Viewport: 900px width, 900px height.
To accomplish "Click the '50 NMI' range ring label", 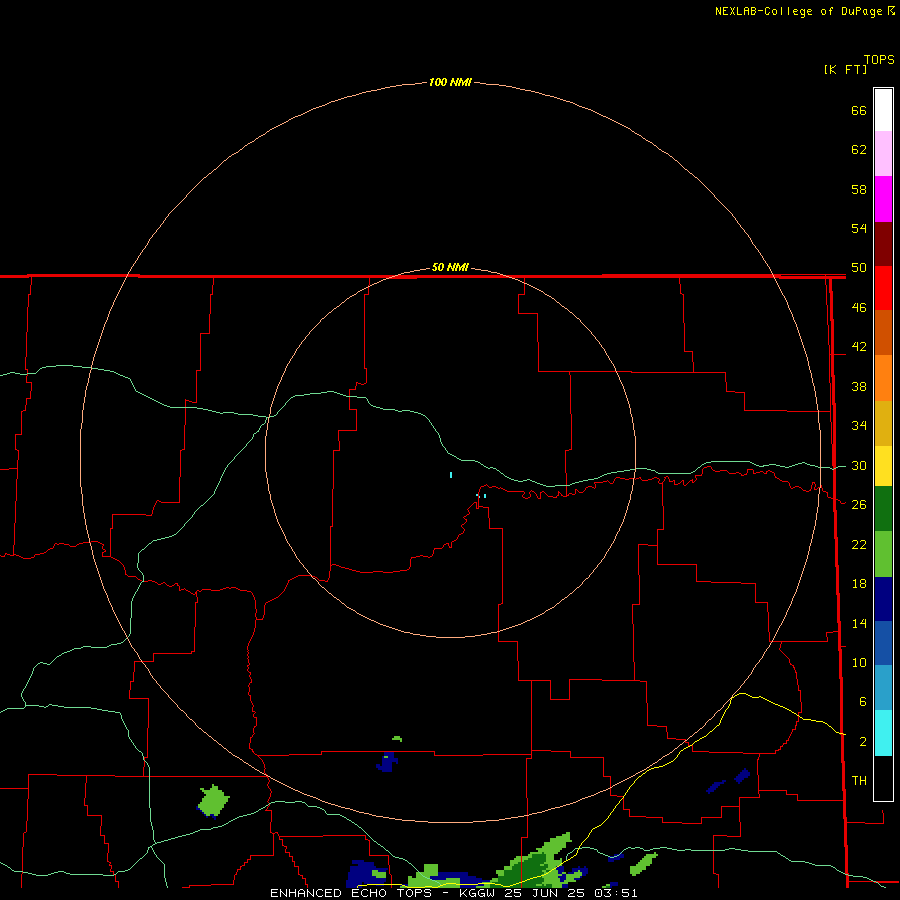I will (x=450, y=267).
